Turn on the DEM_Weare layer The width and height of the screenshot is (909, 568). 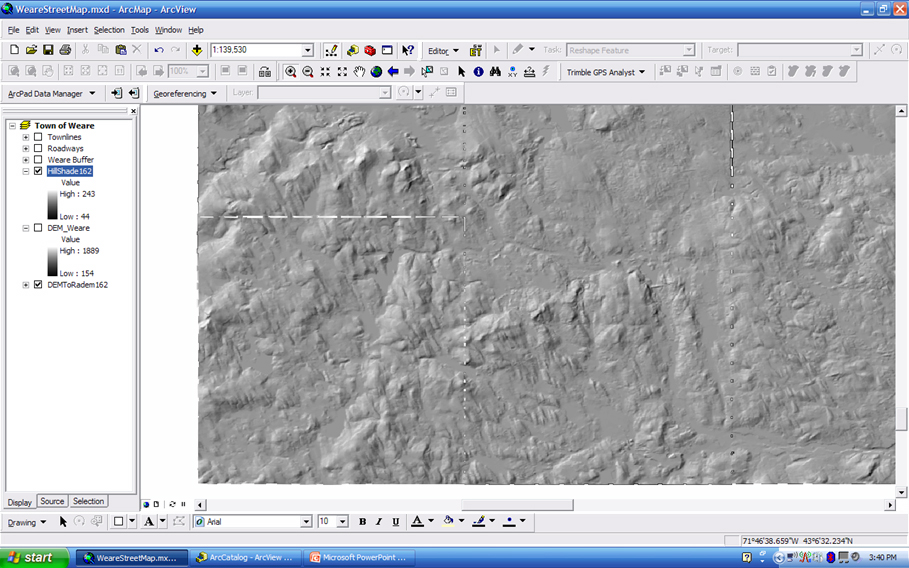pos(38,228)
